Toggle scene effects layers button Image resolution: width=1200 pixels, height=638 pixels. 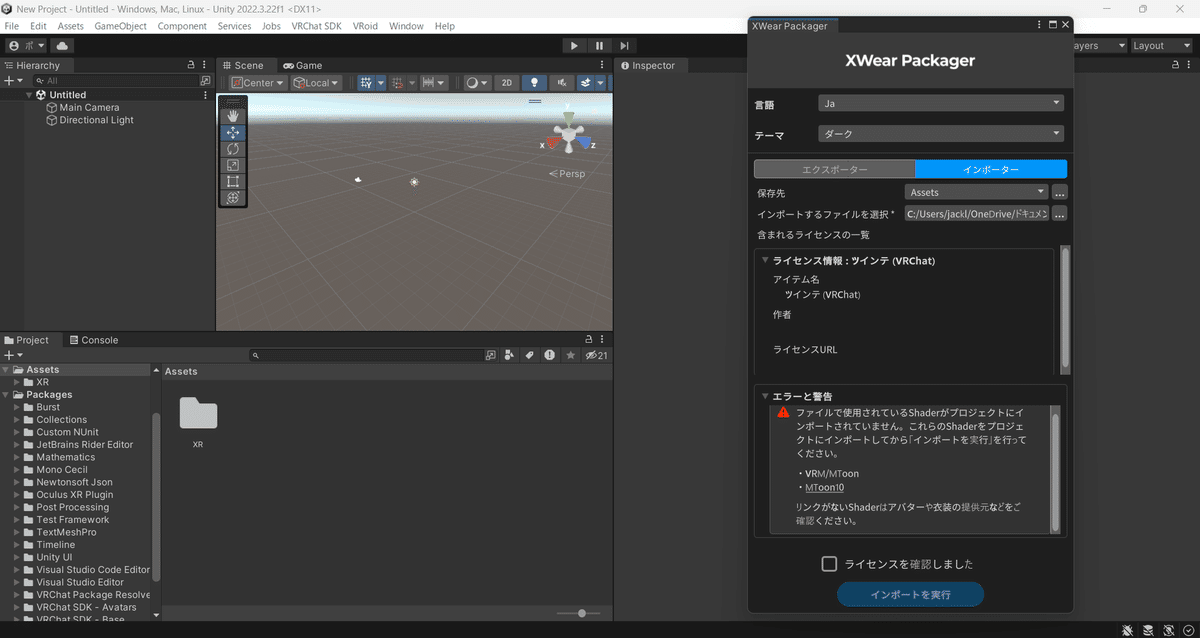[x=586, y=83]
